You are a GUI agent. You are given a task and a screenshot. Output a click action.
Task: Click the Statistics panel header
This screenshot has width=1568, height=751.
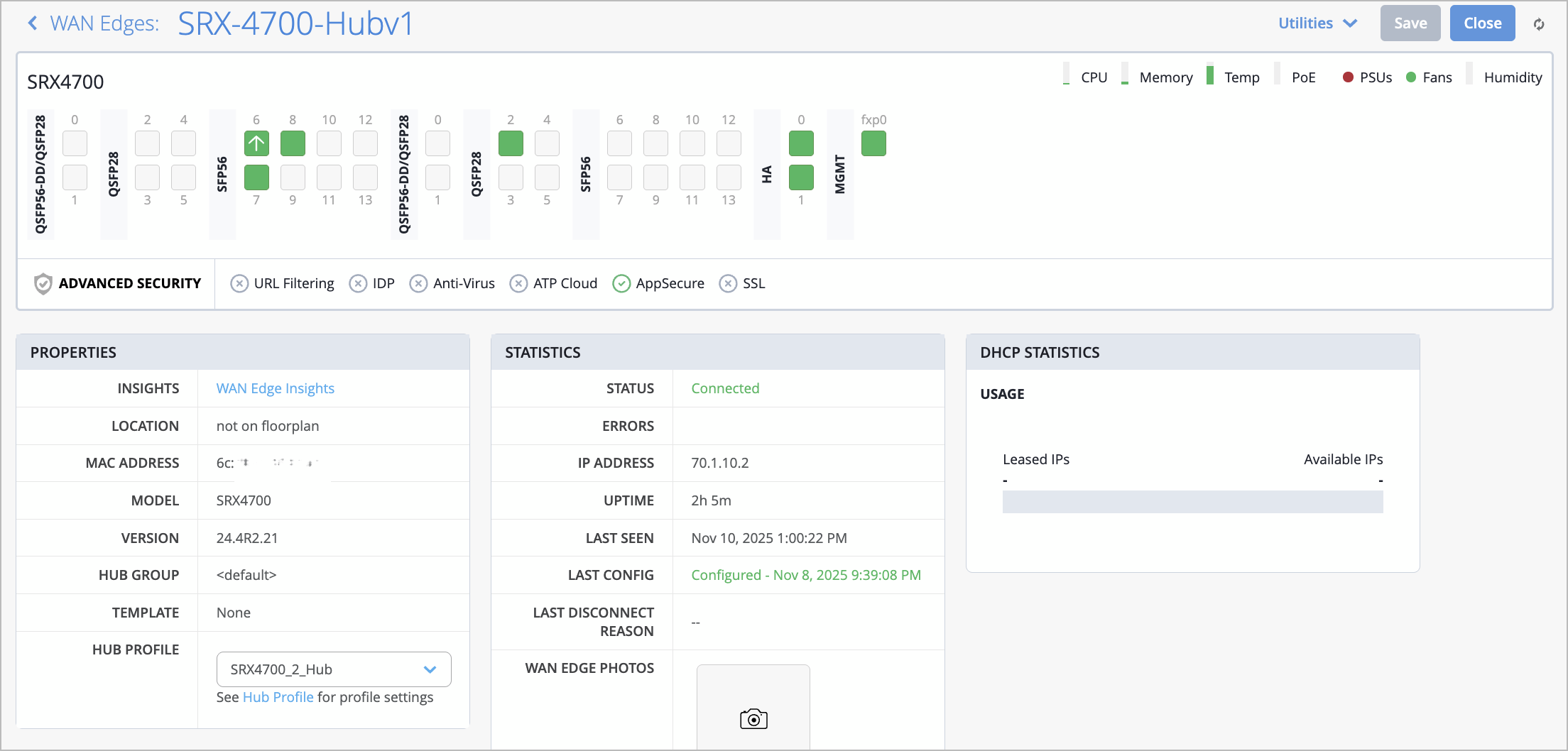point(718,352)
